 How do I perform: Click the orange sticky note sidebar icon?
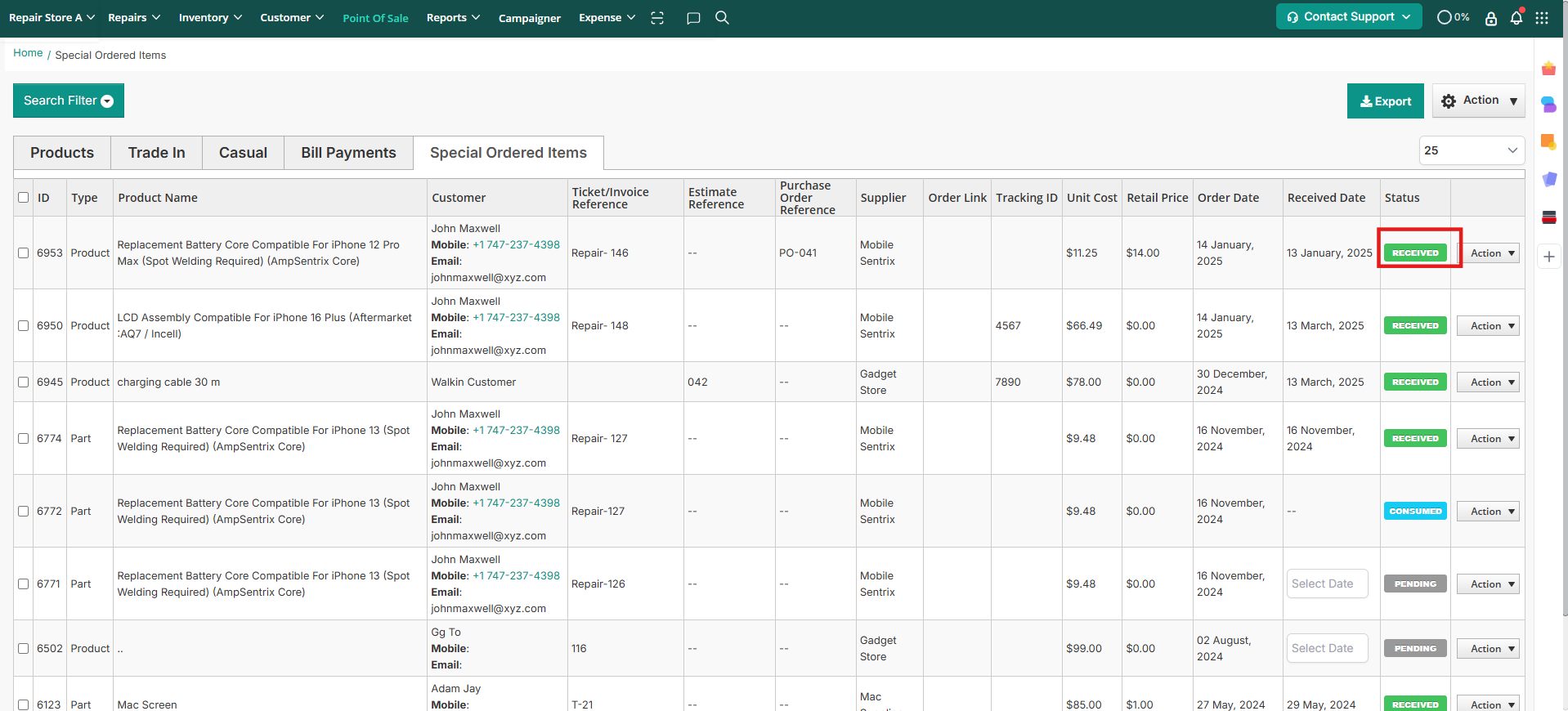point(1548,142)
